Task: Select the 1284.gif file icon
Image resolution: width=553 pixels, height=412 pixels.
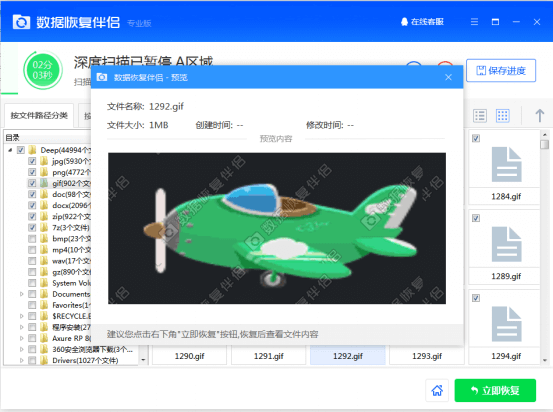Action: click(x=506, y=165)
